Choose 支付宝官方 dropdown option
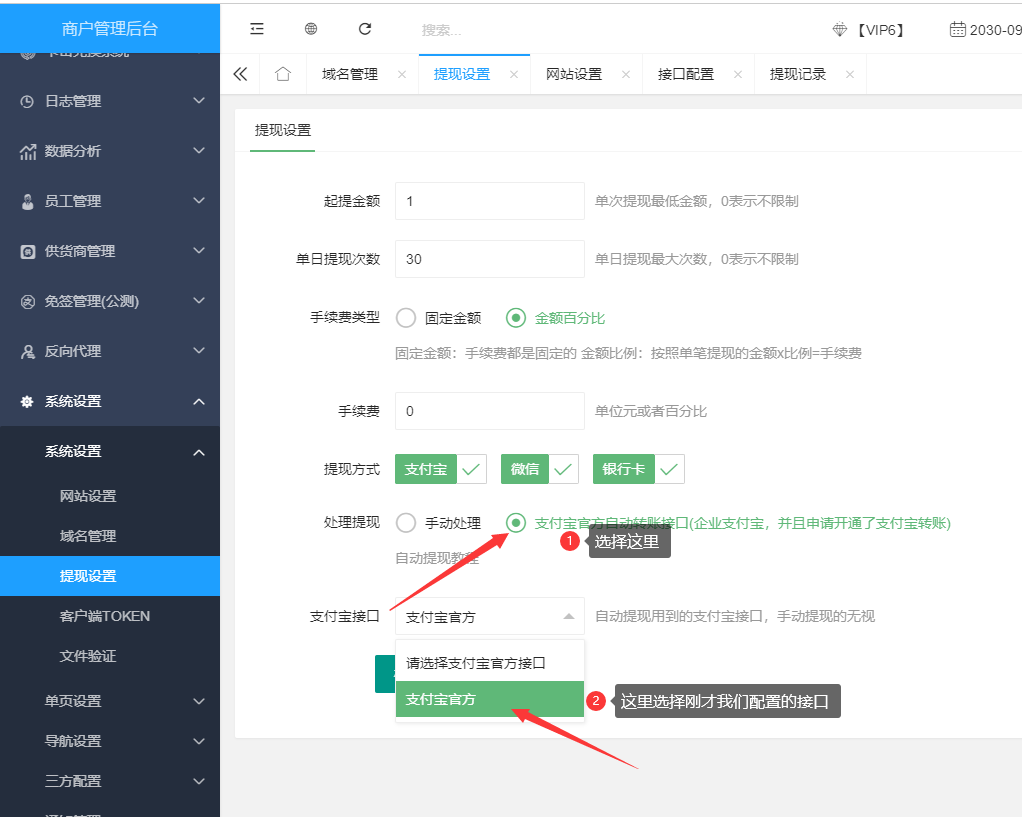The image size is (1022, 817). pos(489,699)
